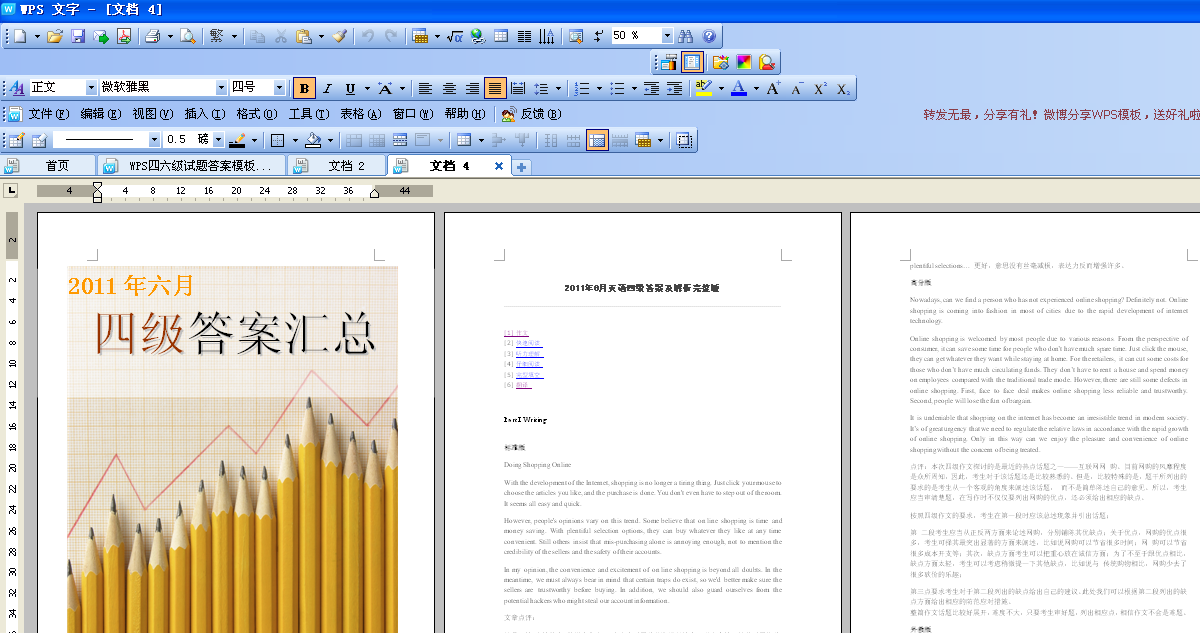Screen dimensions: 1200x633
Task: Click the Format Painter brush icon
Action: click(x=339, y=36)
